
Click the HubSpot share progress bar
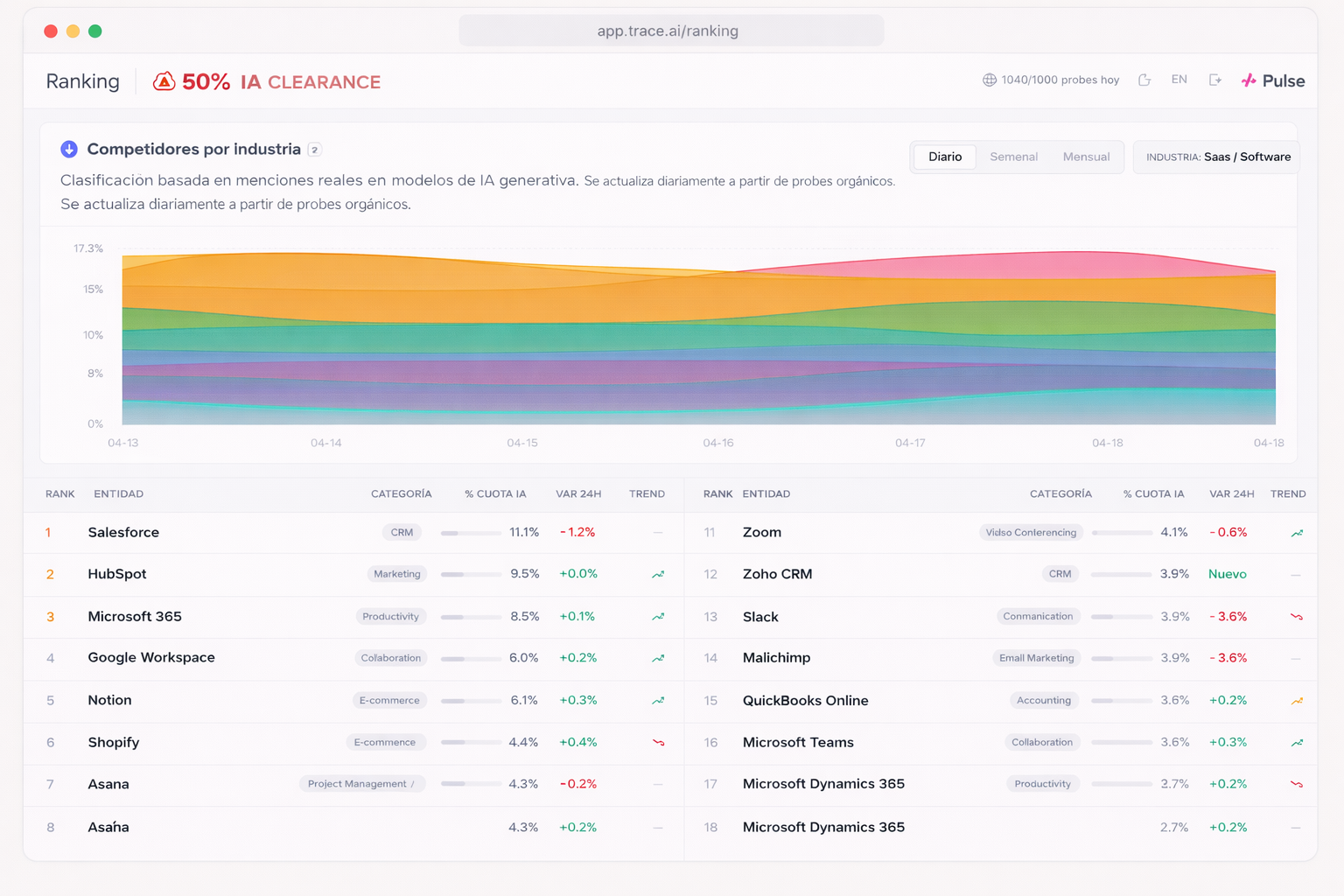pyautogui.click(x=470, y=575)
